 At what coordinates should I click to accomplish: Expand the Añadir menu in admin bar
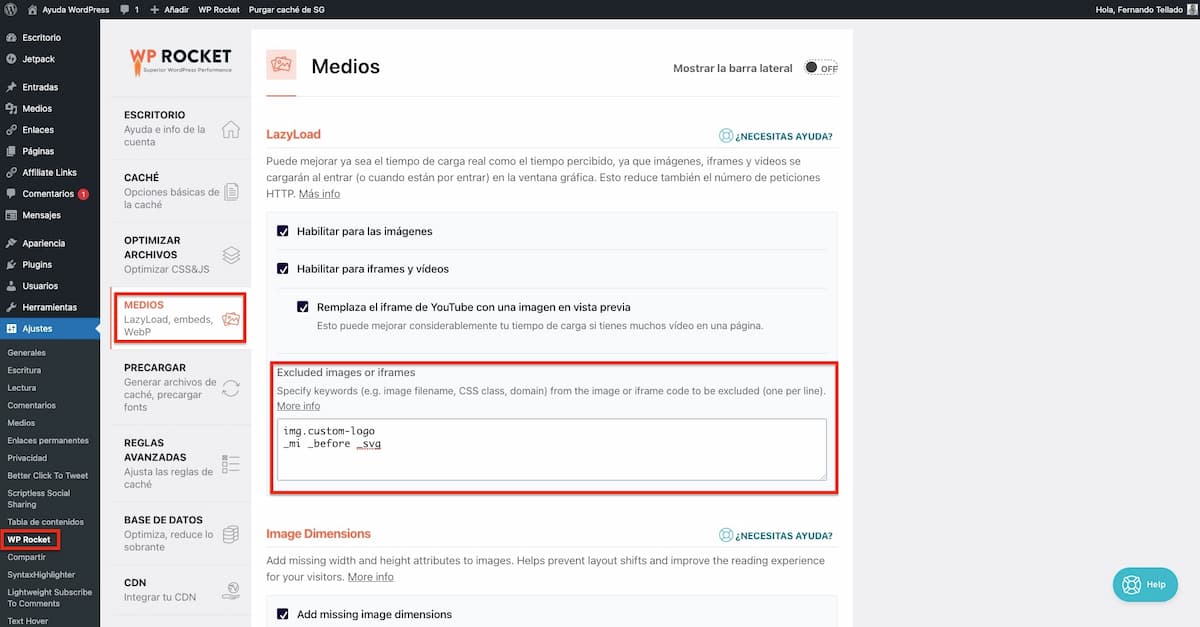168,9
